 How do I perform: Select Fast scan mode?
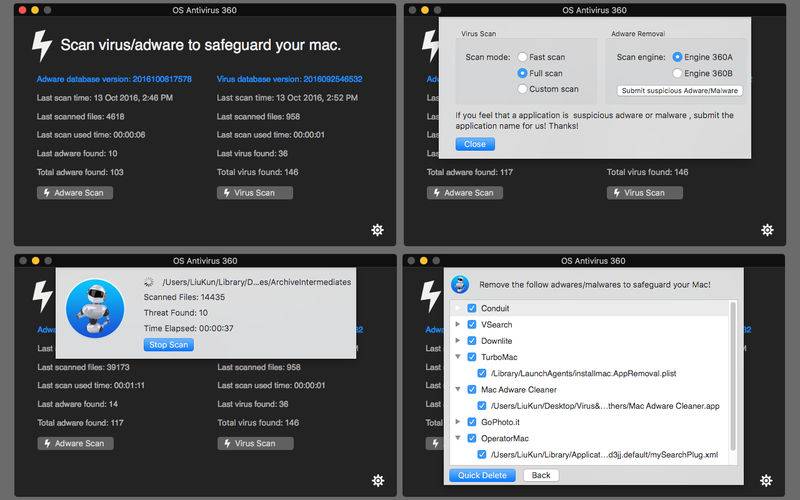(522, 57)
